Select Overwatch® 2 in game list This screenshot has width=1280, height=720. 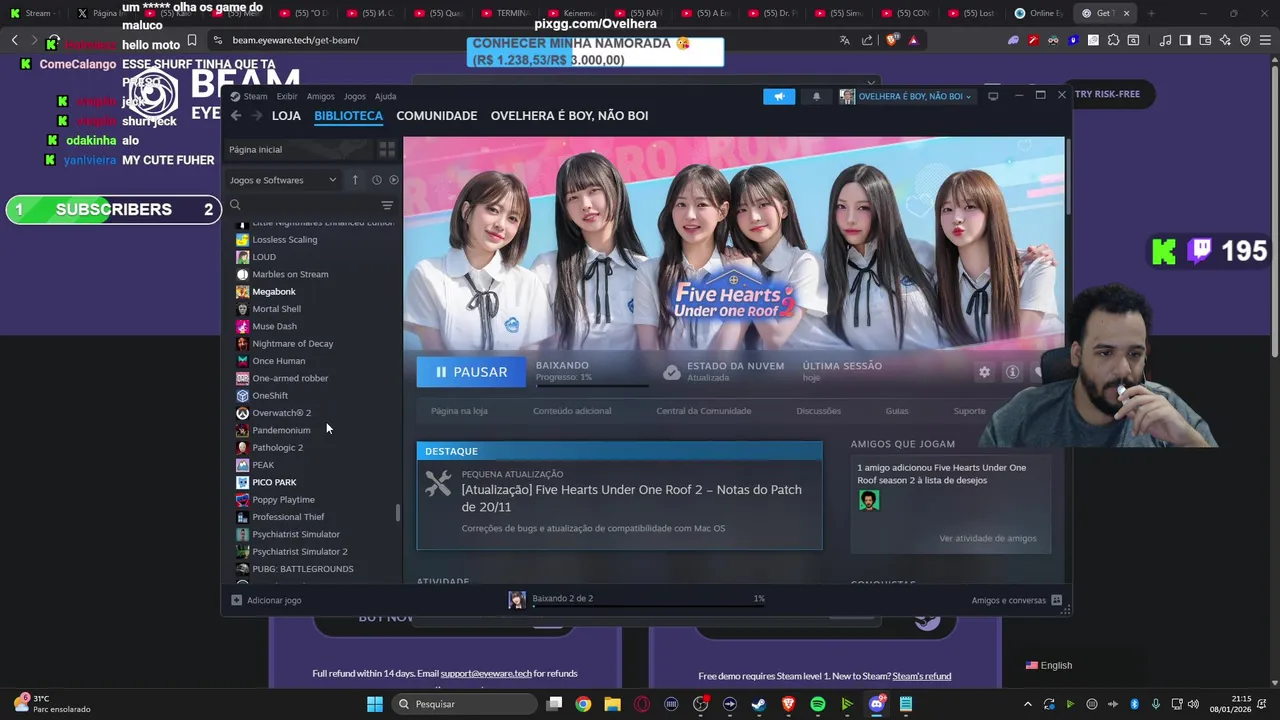coord(281,413)
